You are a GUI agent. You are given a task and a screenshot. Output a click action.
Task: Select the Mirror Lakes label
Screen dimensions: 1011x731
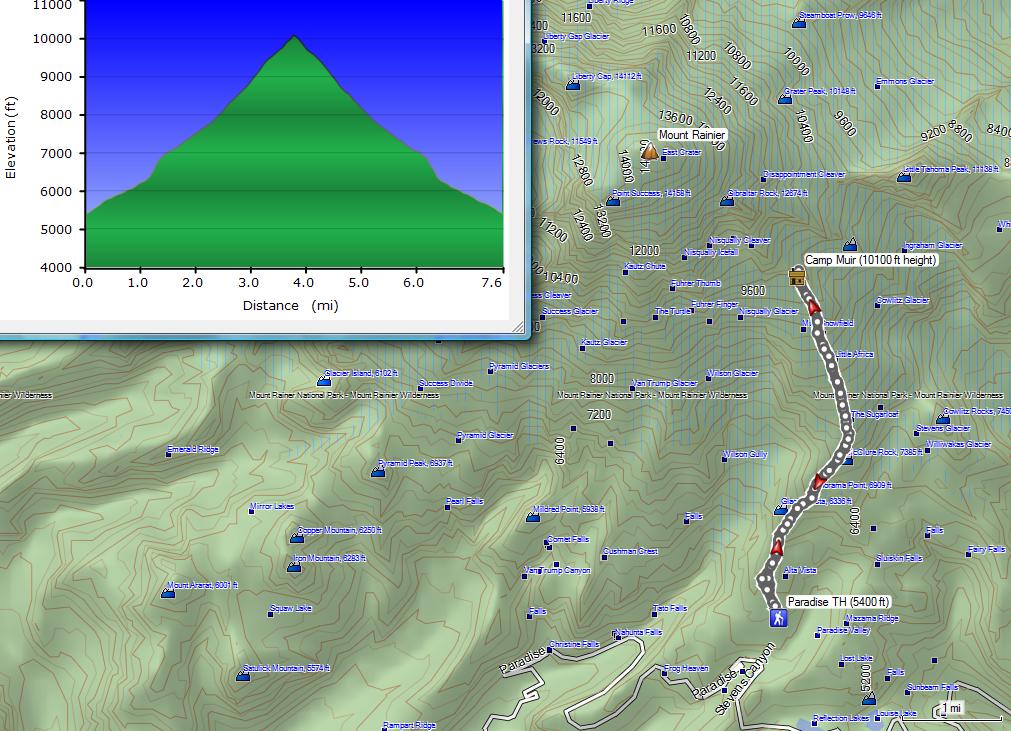click(x=271, y=506)
